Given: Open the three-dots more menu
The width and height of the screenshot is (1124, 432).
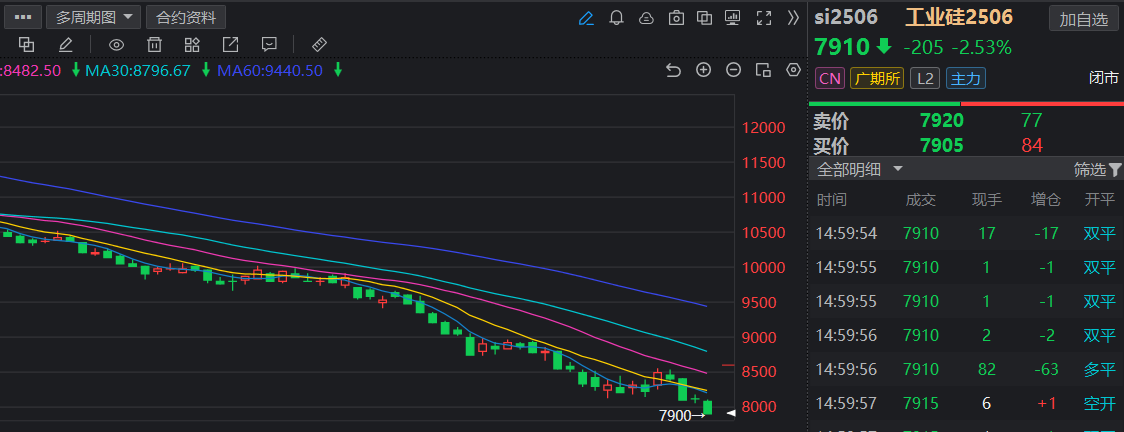Looking at the screenshot, I should [22, 17].
